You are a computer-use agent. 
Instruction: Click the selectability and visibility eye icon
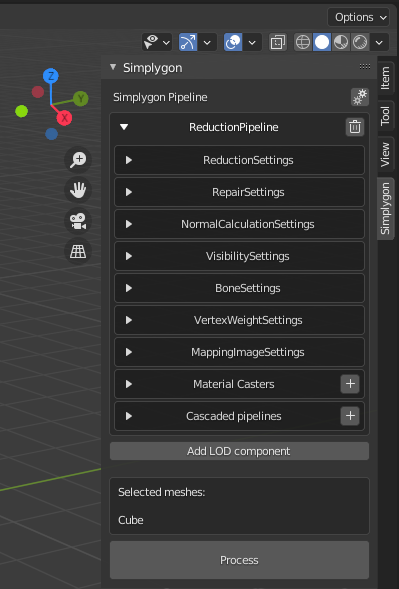(151, 42)
